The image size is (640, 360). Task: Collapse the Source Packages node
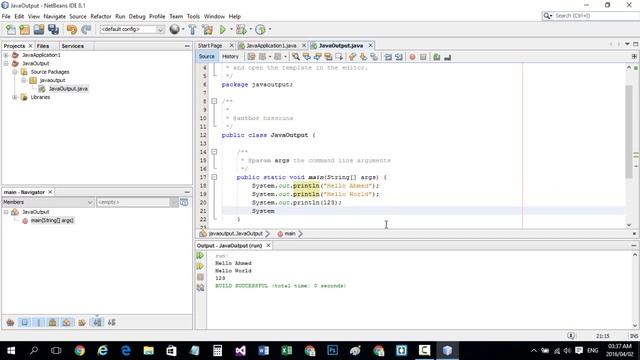pyautogui.click(x=15, y=72)
